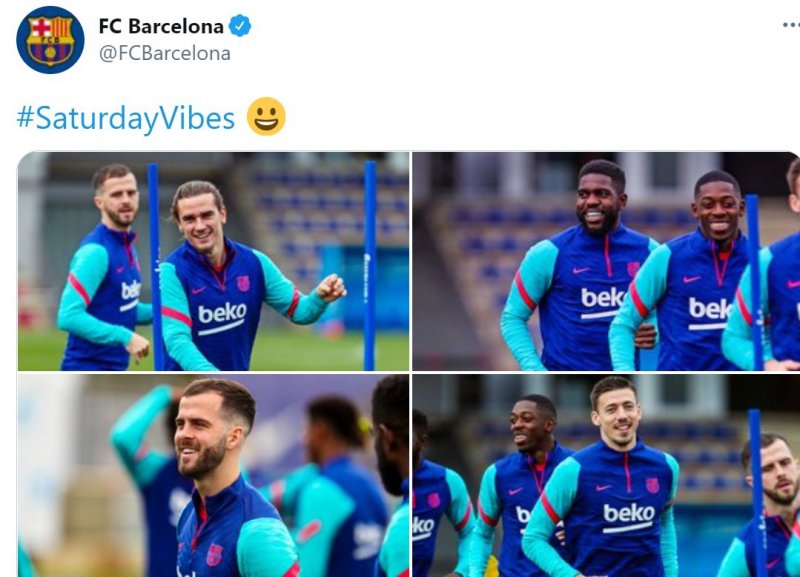Open the FC Barcelona display name link
Image resolution: width=800 pixels, height=577 pixels.
161,26
